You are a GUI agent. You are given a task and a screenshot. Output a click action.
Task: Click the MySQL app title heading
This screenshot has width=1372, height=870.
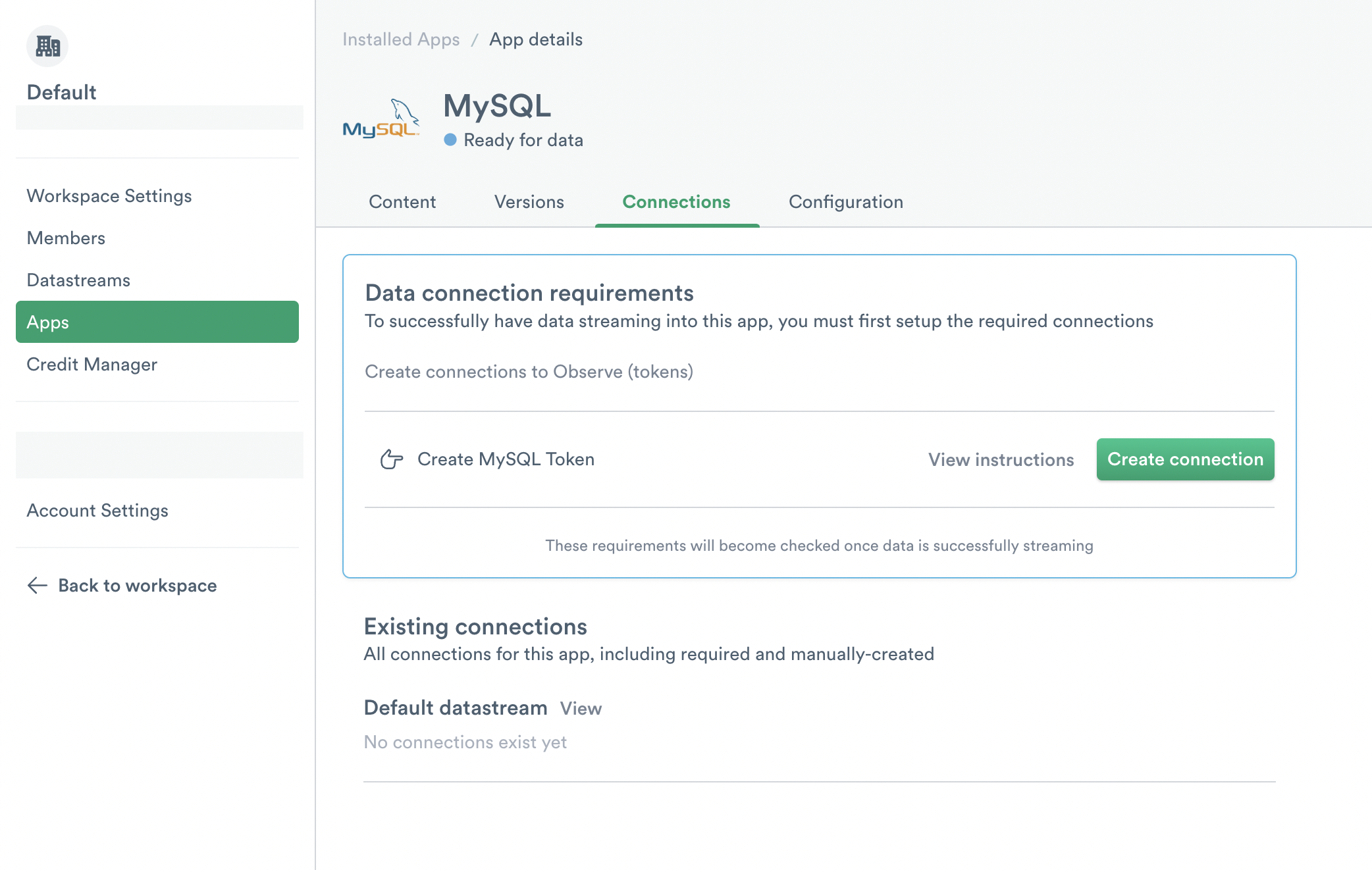[x=497, y=106]
